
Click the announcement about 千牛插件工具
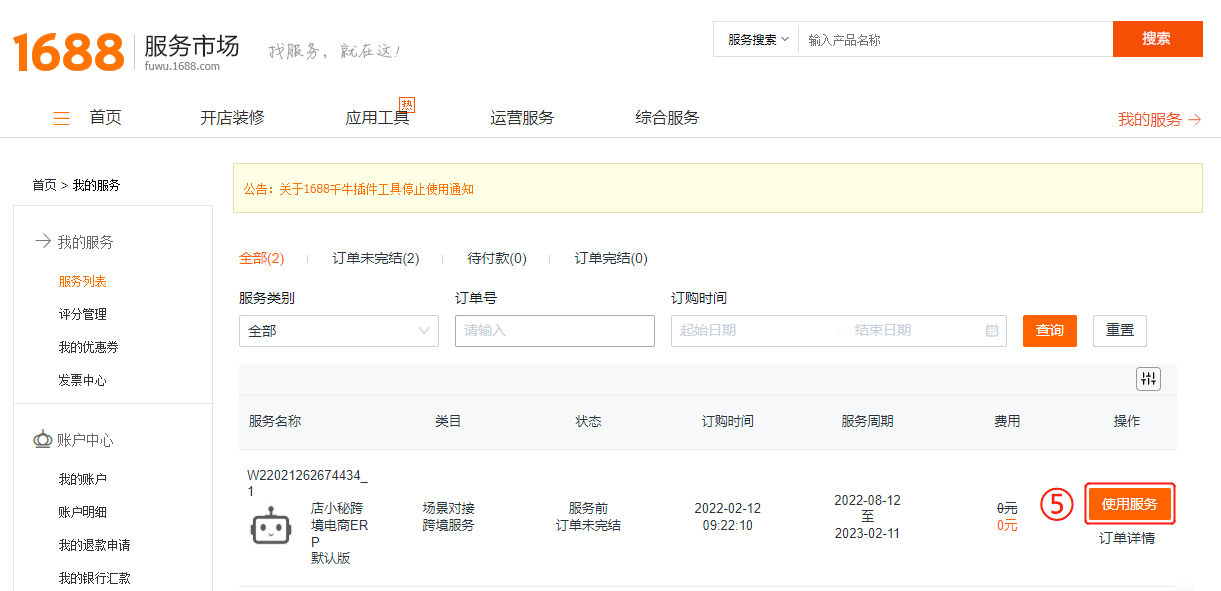[359, 189]
